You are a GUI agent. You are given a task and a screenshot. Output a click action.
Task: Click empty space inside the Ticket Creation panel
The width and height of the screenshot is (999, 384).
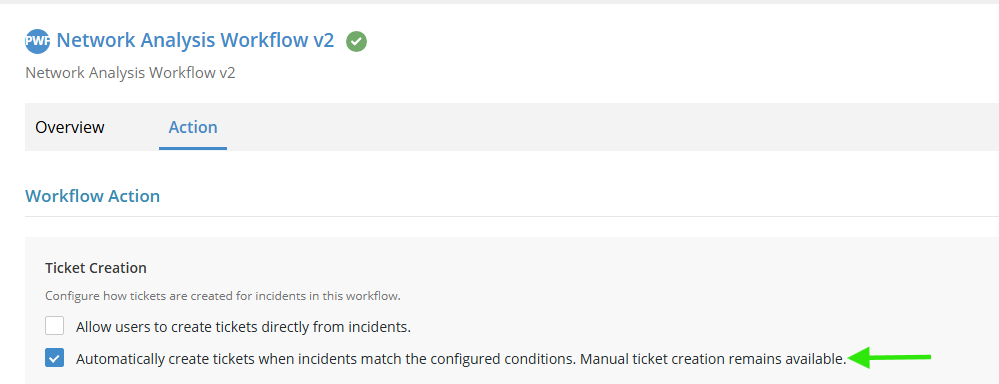click(637, 280)
